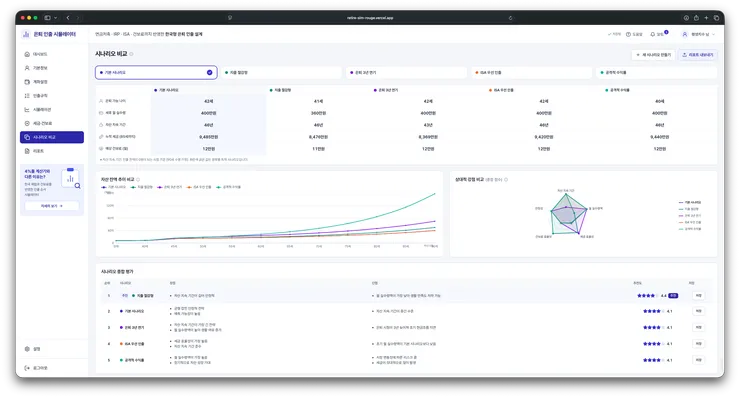The image size is (740, 398).
Task: Click the saved checkmark status in the header
Action: (614, 34)
